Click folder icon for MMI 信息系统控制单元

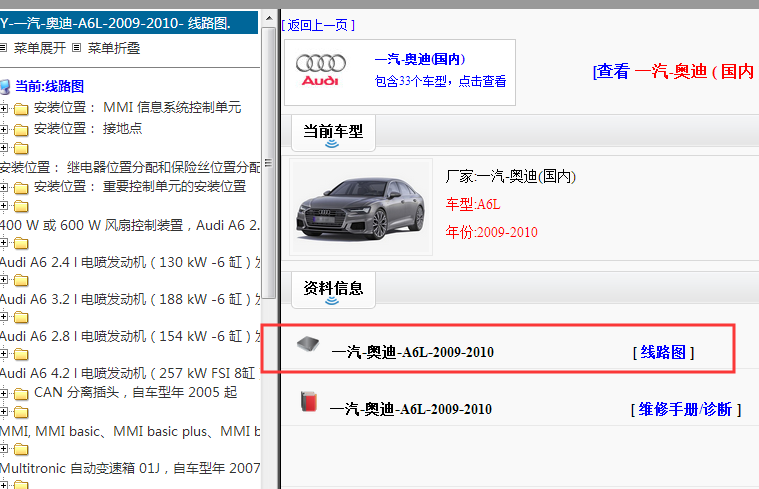(x=21, y=109)
